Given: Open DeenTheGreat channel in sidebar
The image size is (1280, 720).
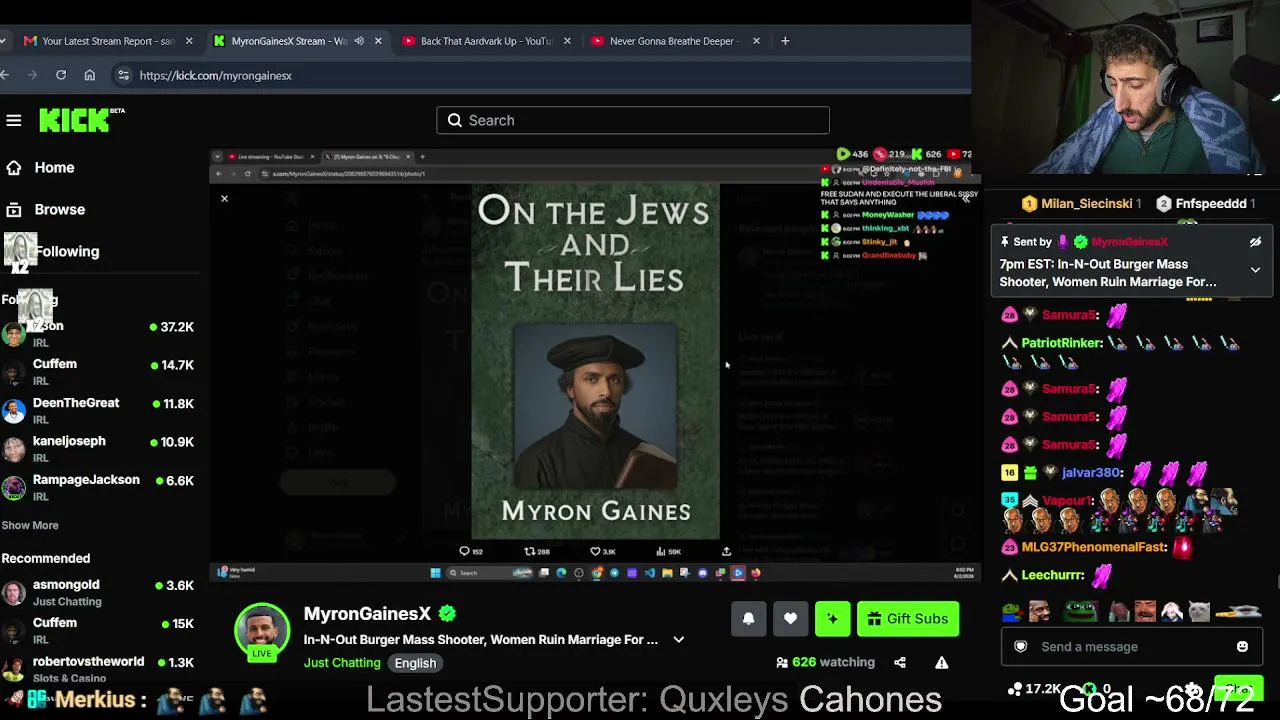Looking at the screenshot, I should point(98,412).
